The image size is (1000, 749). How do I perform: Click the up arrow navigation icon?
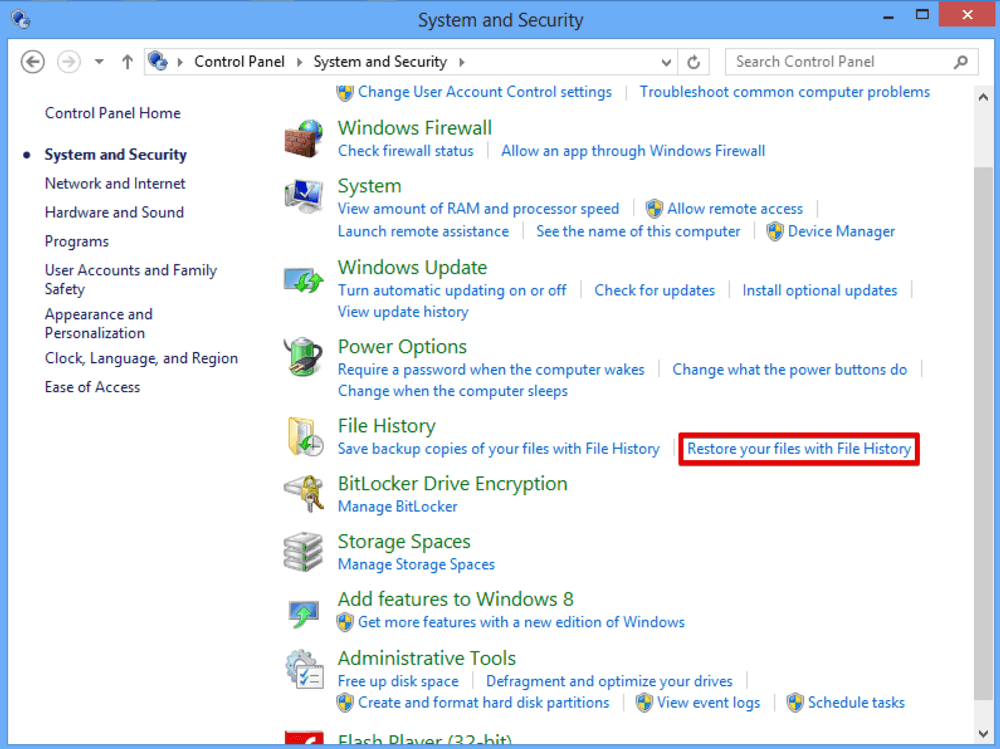127,61
